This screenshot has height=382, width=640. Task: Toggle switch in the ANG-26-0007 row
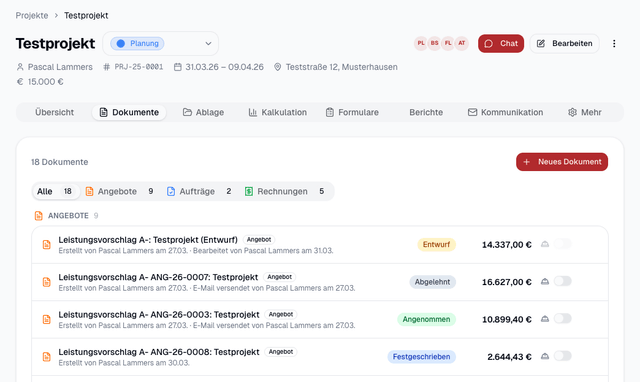(562, 281)
